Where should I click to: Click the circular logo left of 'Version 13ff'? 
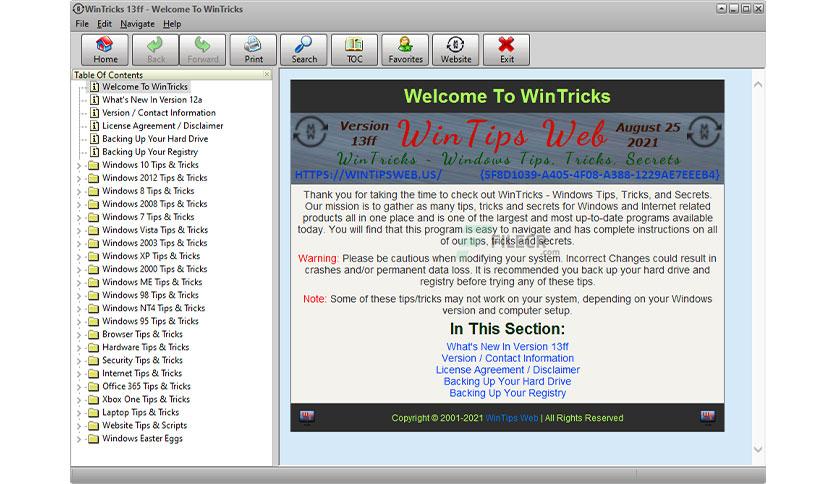point(310,131)
